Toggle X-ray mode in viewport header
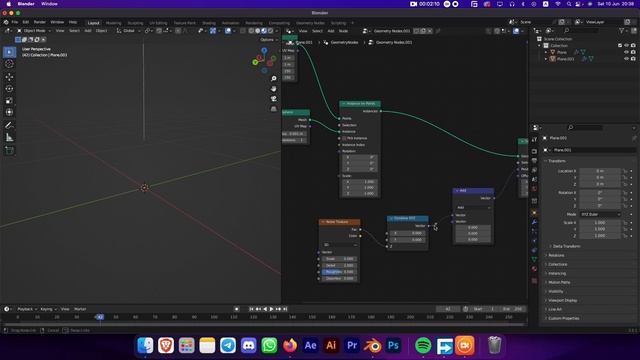Image resolution: width=640 pixels, height=360 pixels. (x=243, y=31)
